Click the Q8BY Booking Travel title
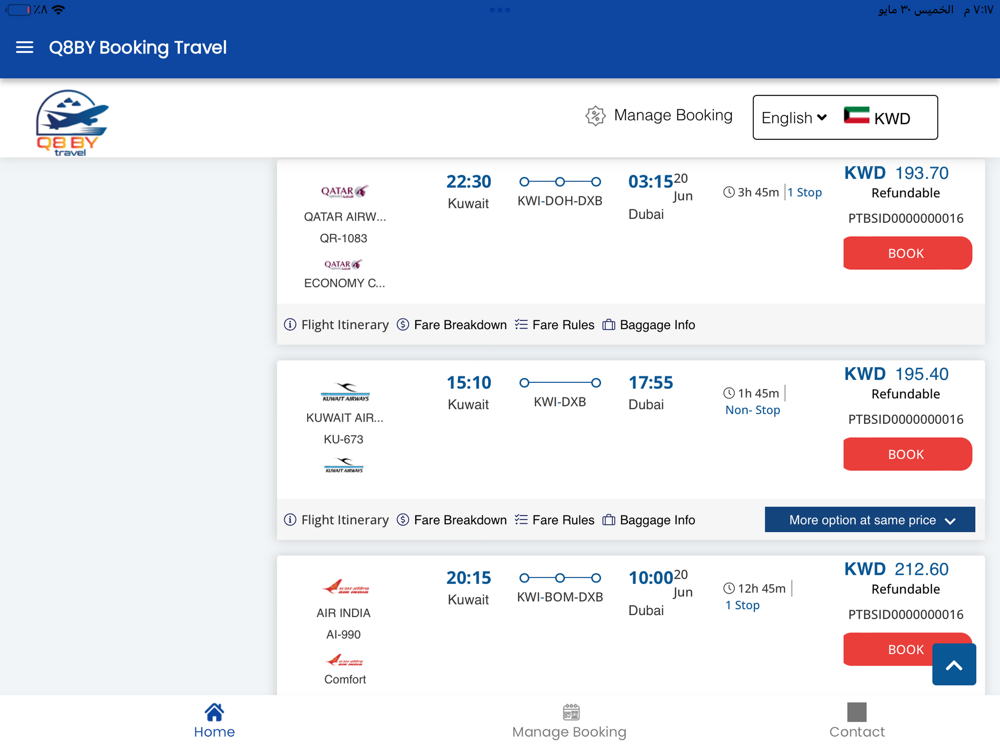This screenshot has width=1000, height=750. click(x=138, y=48)
